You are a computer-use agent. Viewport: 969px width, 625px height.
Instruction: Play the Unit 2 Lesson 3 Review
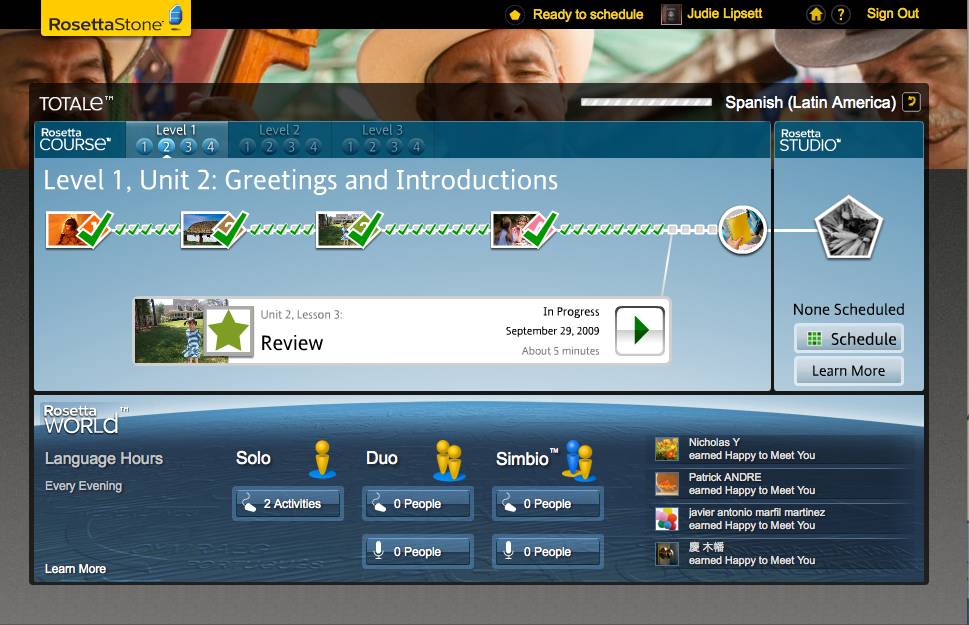pos(640,330)
